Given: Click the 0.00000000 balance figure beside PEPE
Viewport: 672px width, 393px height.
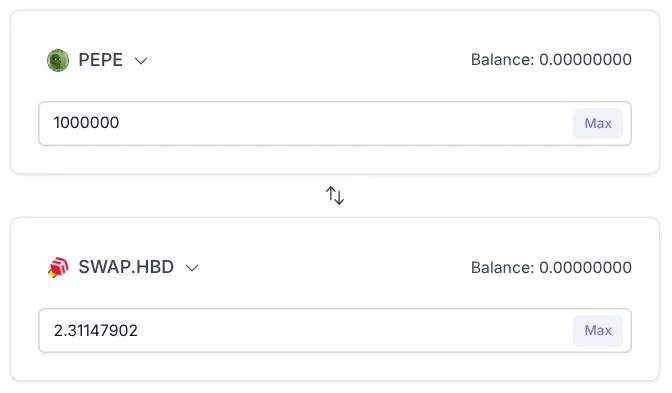Looking at the screenshot, I should (x=585, y=60).
